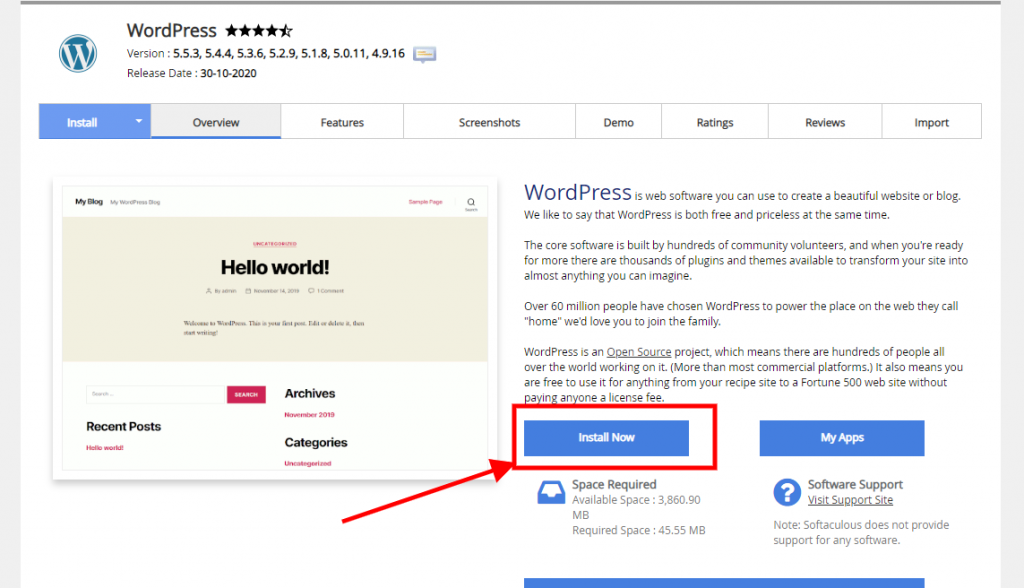The height and width of the screenshot is (588, 1024).
Task: Click the Release Date 30-10-2020 text
Action: point(192,73)
